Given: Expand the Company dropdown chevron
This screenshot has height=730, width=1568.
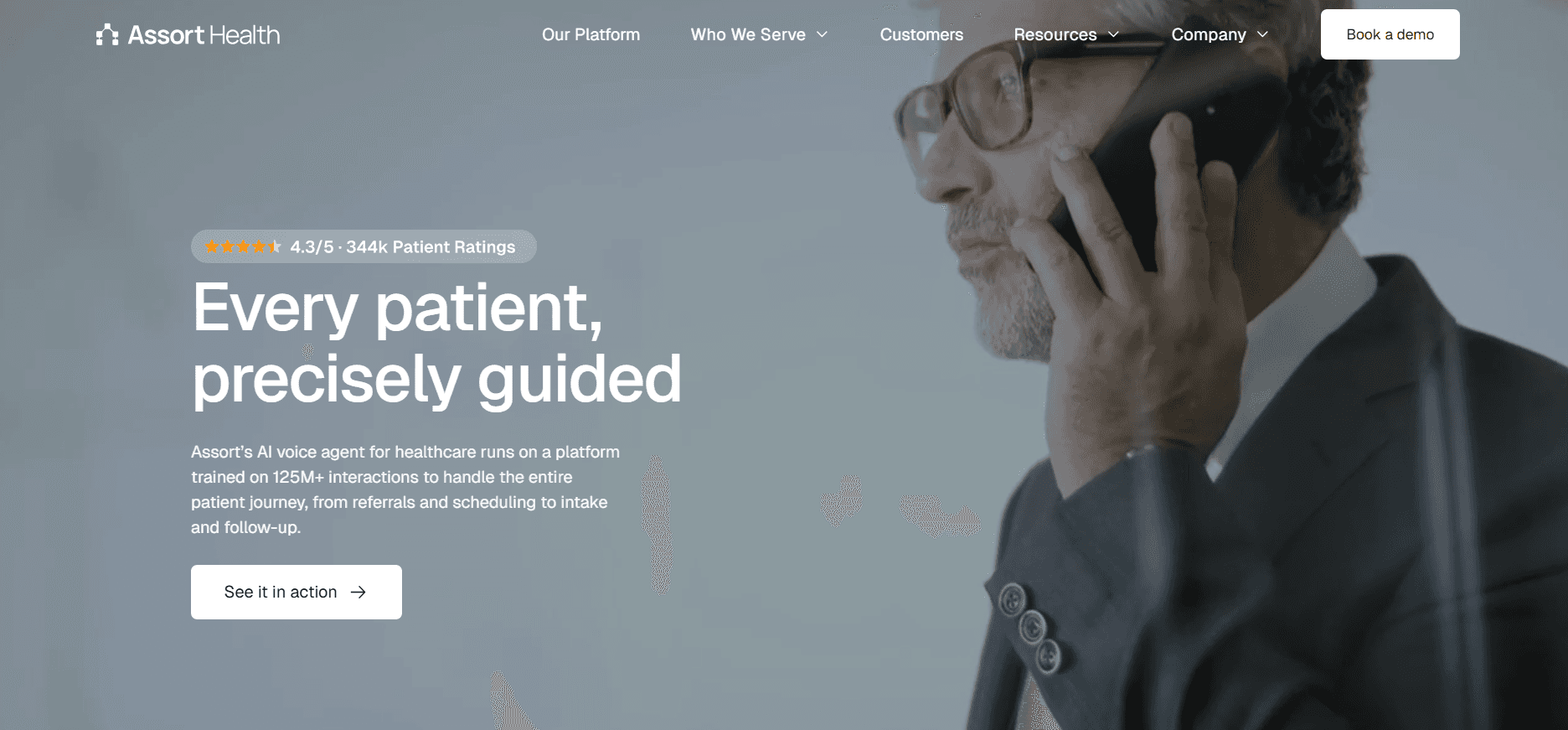Looking at the screenshot, I should 1262,34.
